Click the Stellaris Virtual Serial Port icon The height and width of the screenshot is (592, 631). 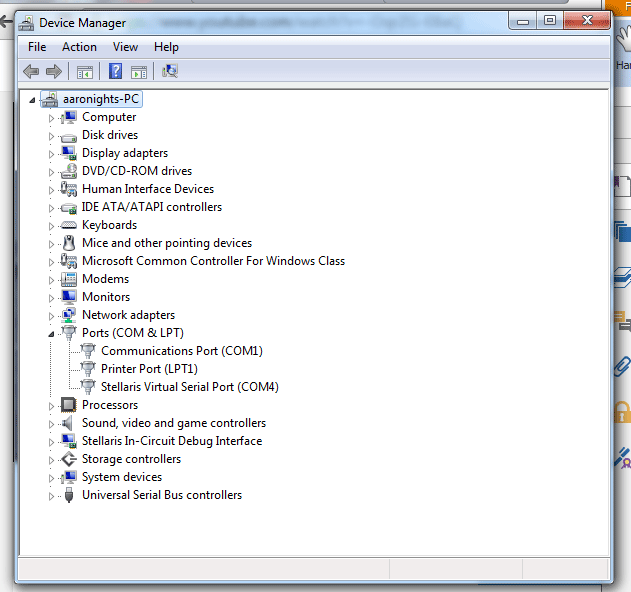click(x=88, y=387)
